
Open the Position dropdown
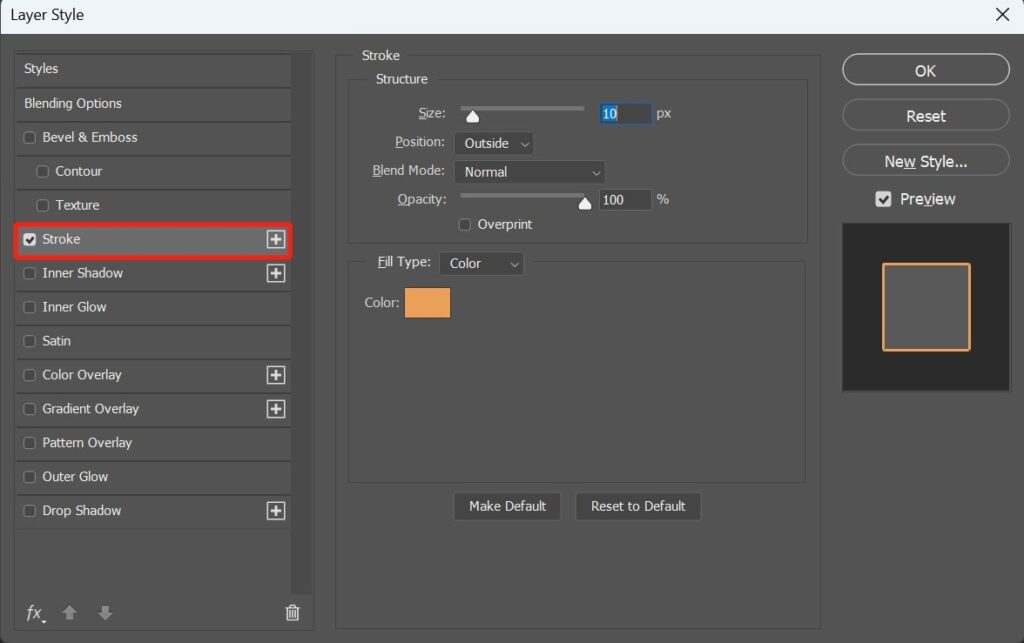click(x=493, y=143)
